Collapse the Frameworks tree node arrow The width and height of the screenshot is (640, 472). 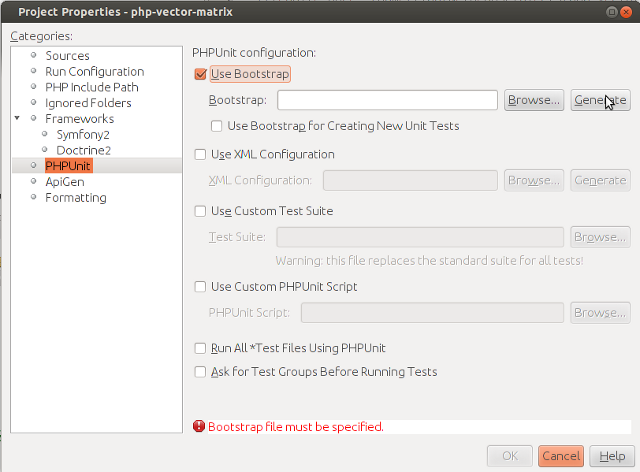17,118
